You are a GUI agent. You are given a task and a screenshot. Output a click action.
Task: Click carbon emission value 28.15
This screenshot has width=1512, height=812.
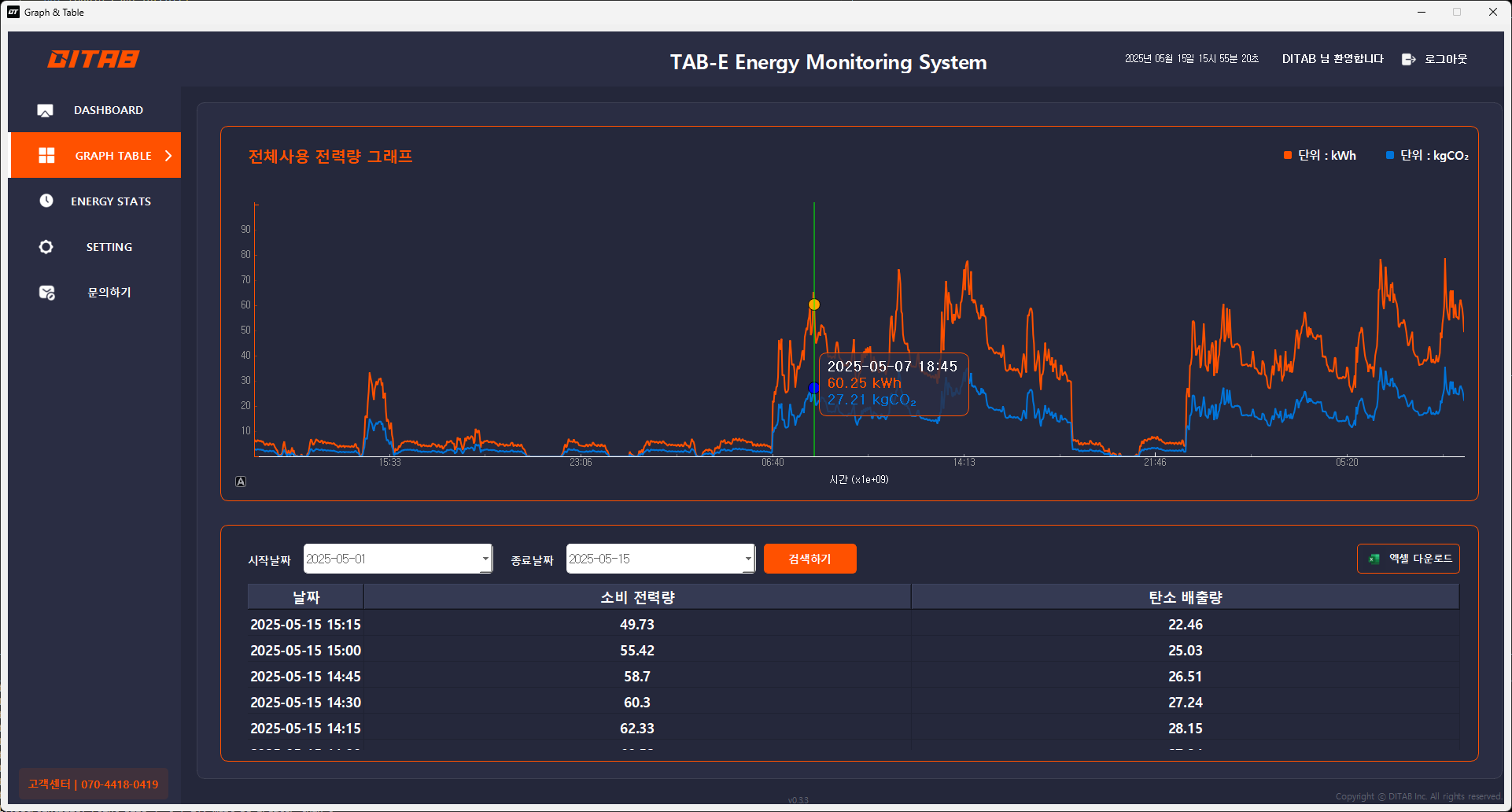tap(1186, 728)
